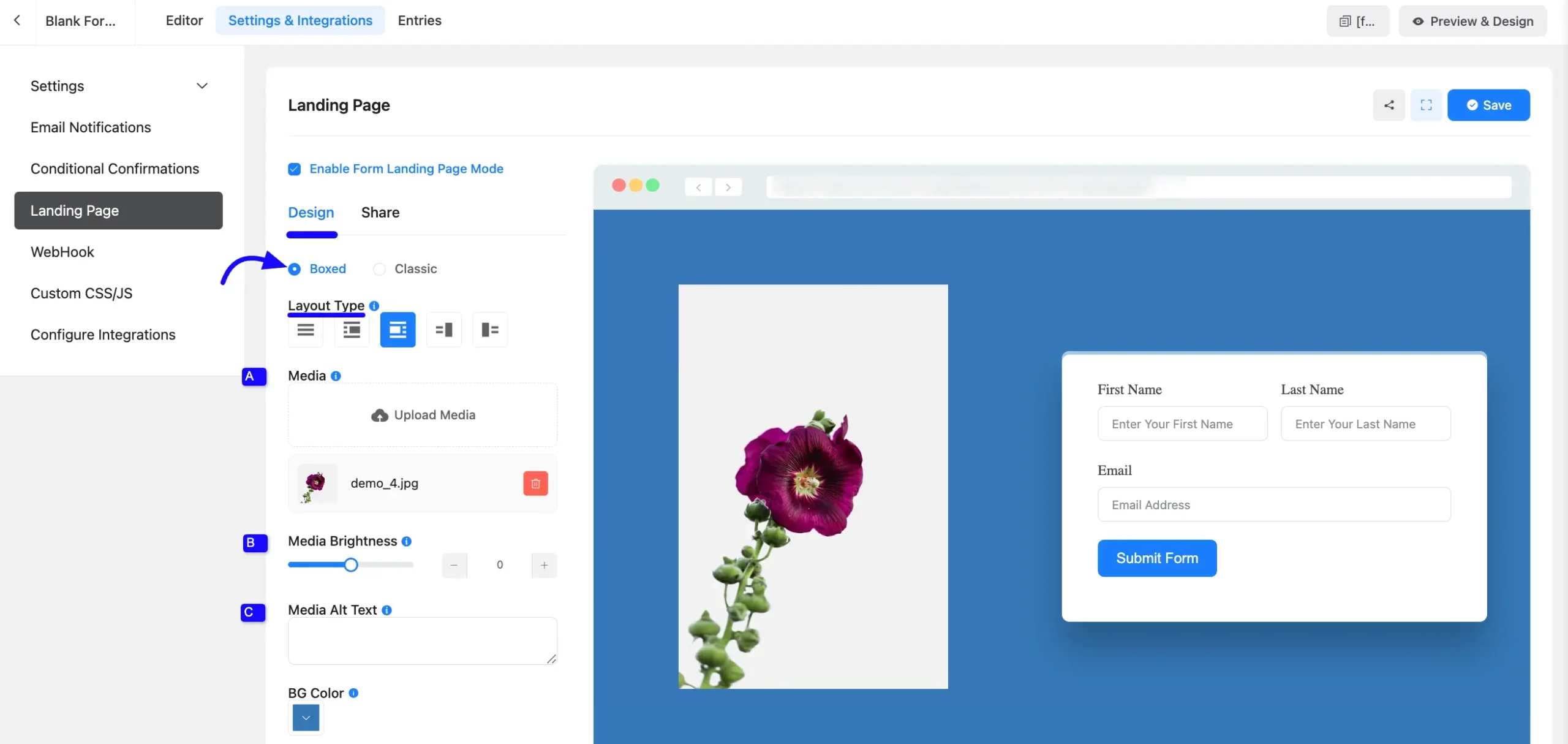Select the second layout type icon
The image size is (1568, 744).
pyautogui.click(x=352, y=330)
